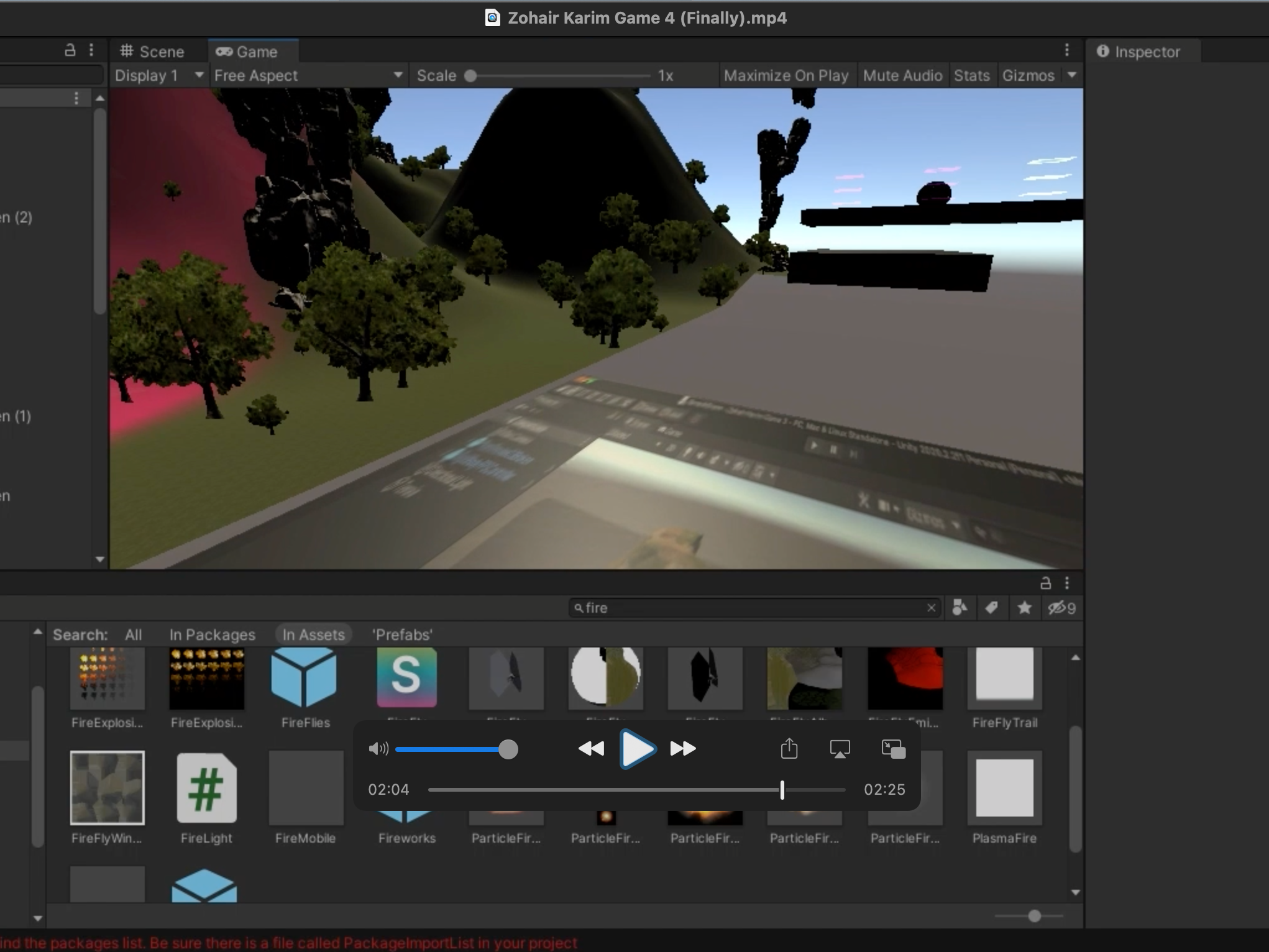Enable picture-in-picture mode

[894, 749]
